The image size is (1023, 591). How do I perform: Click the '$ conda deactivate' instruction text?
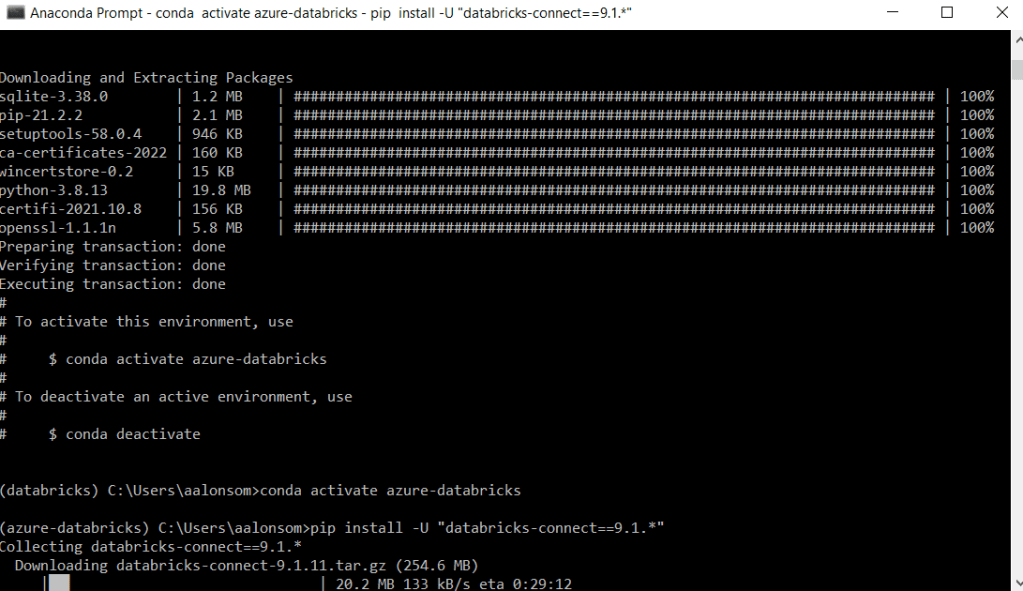point(132,434)
